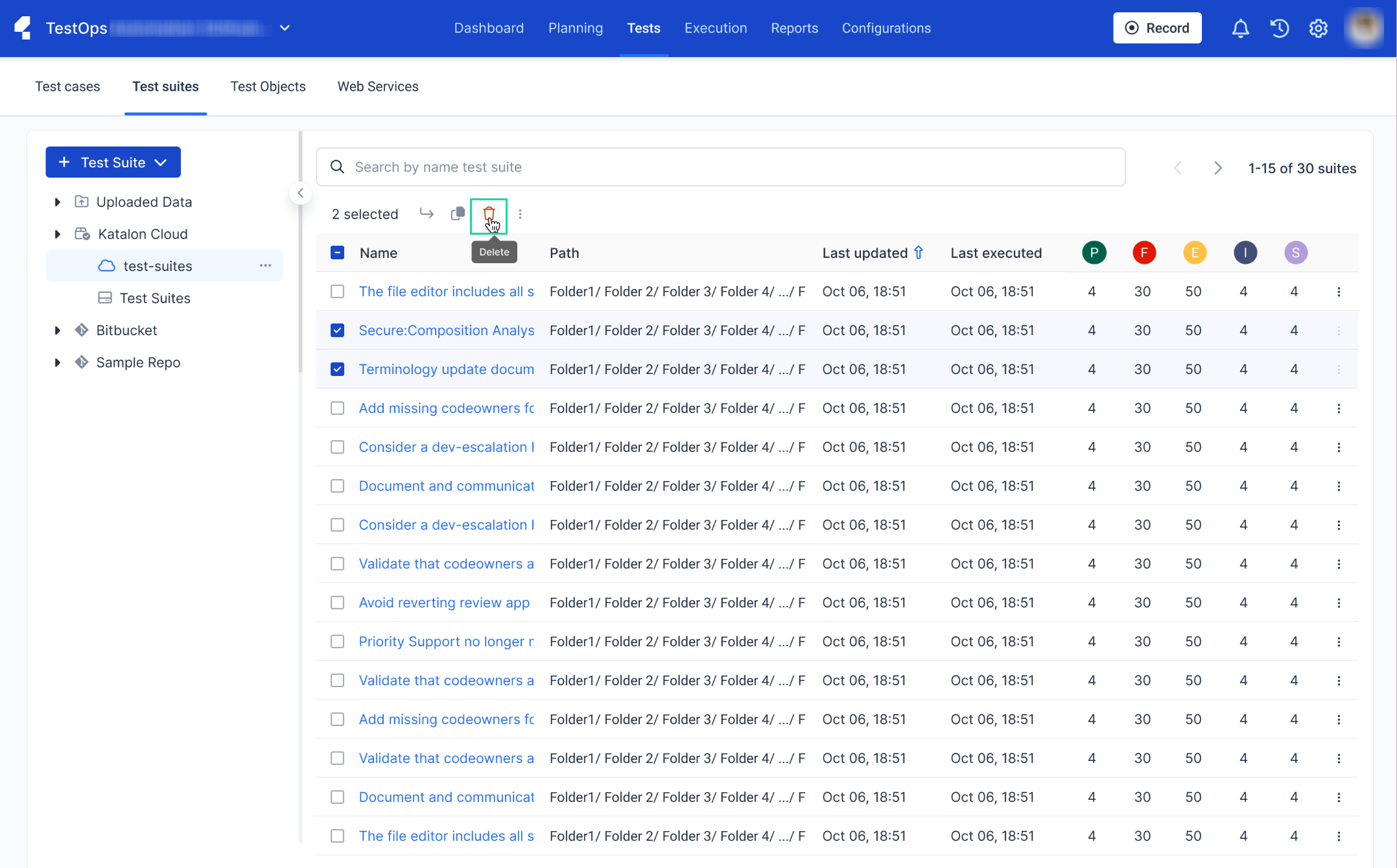Click the Move/Link icon in toolbar

426,213
